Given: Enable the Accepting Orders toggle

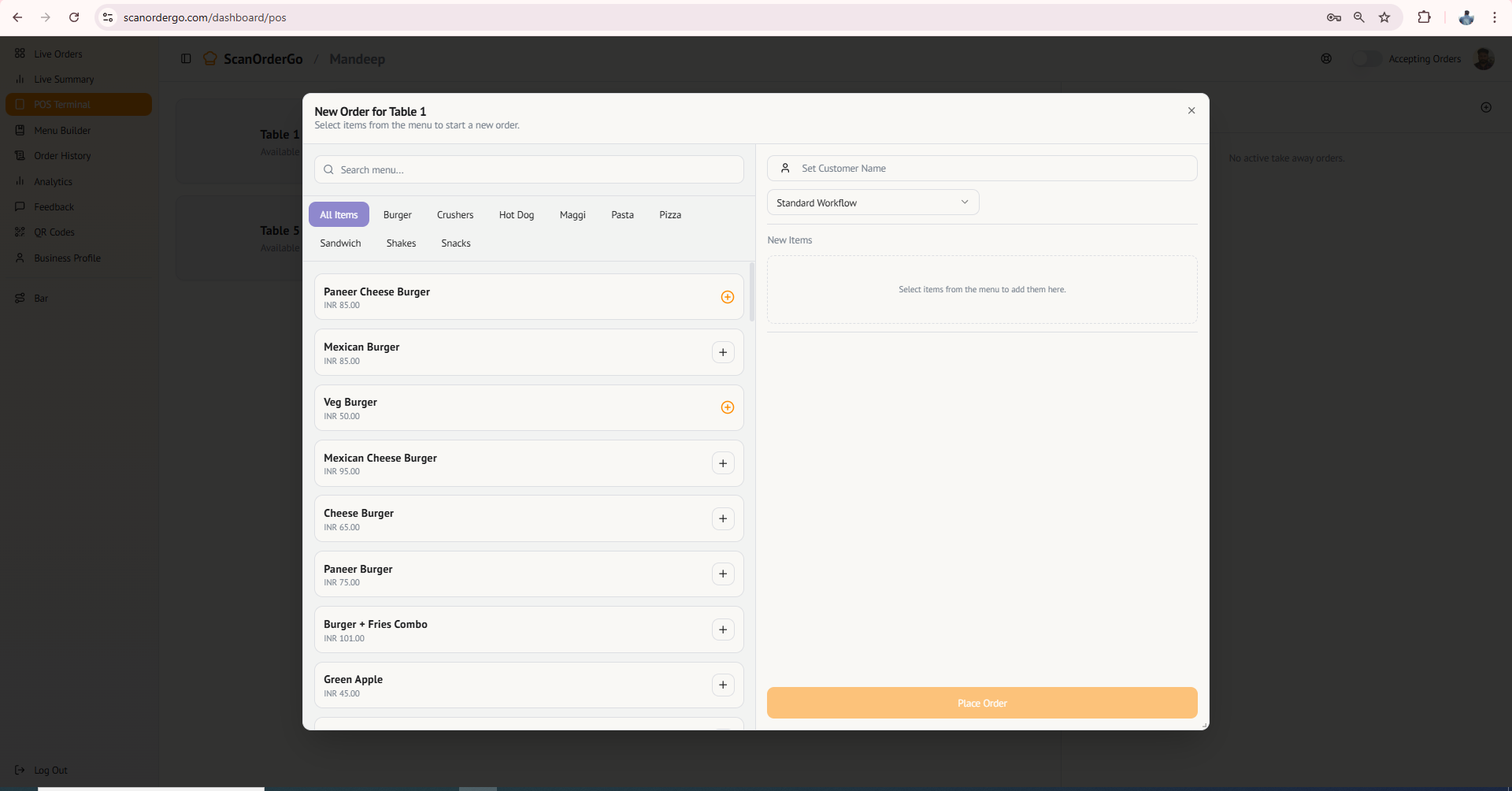Looking at the screenshot, I should coord(1366,58).
